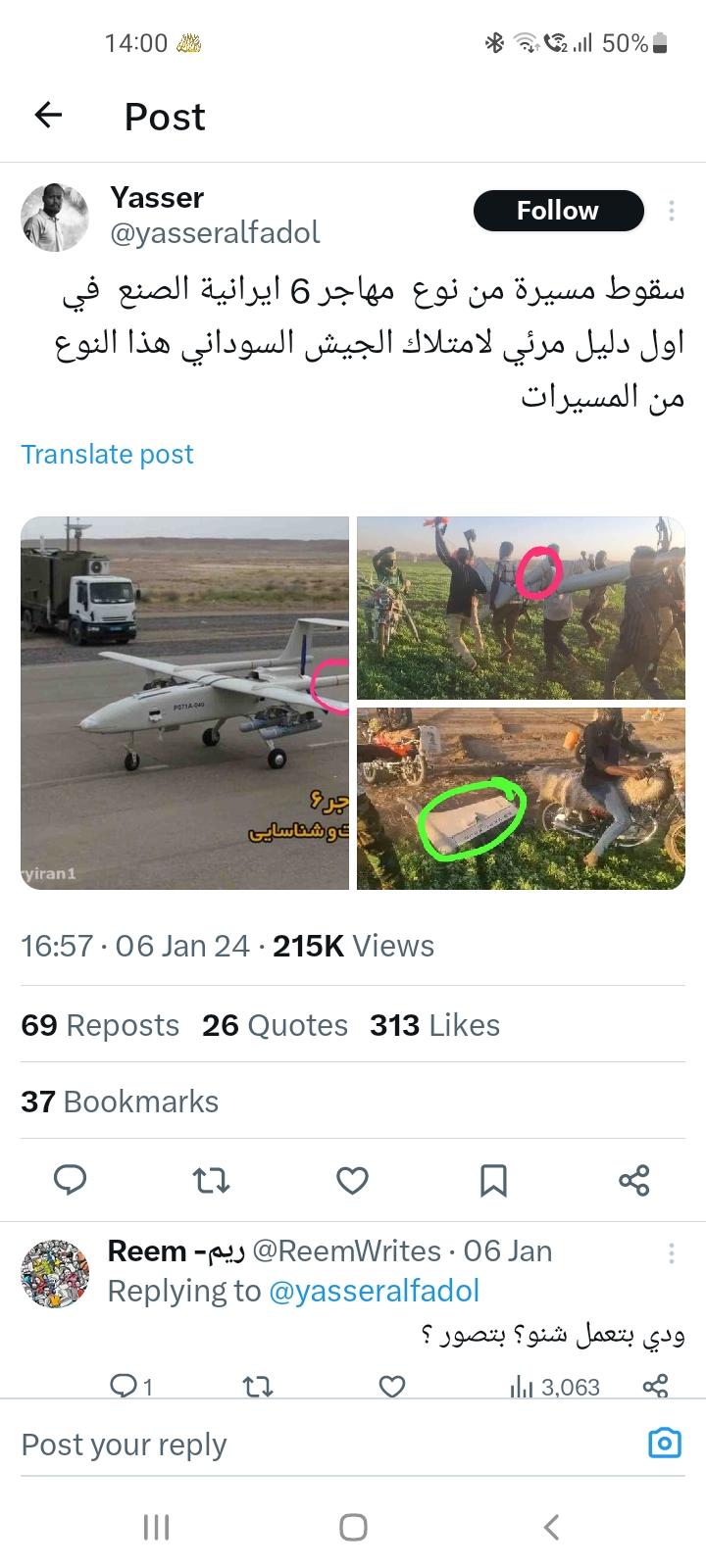Reply to the post with comment icon

pyautogui.click(x=70, y=1180)
